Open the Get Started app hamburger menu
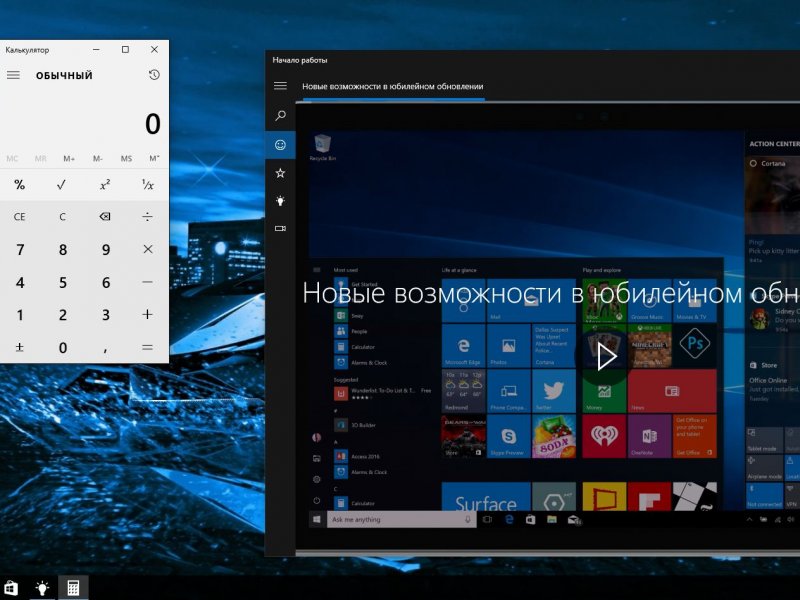800x600 pixels. (280, 86)
